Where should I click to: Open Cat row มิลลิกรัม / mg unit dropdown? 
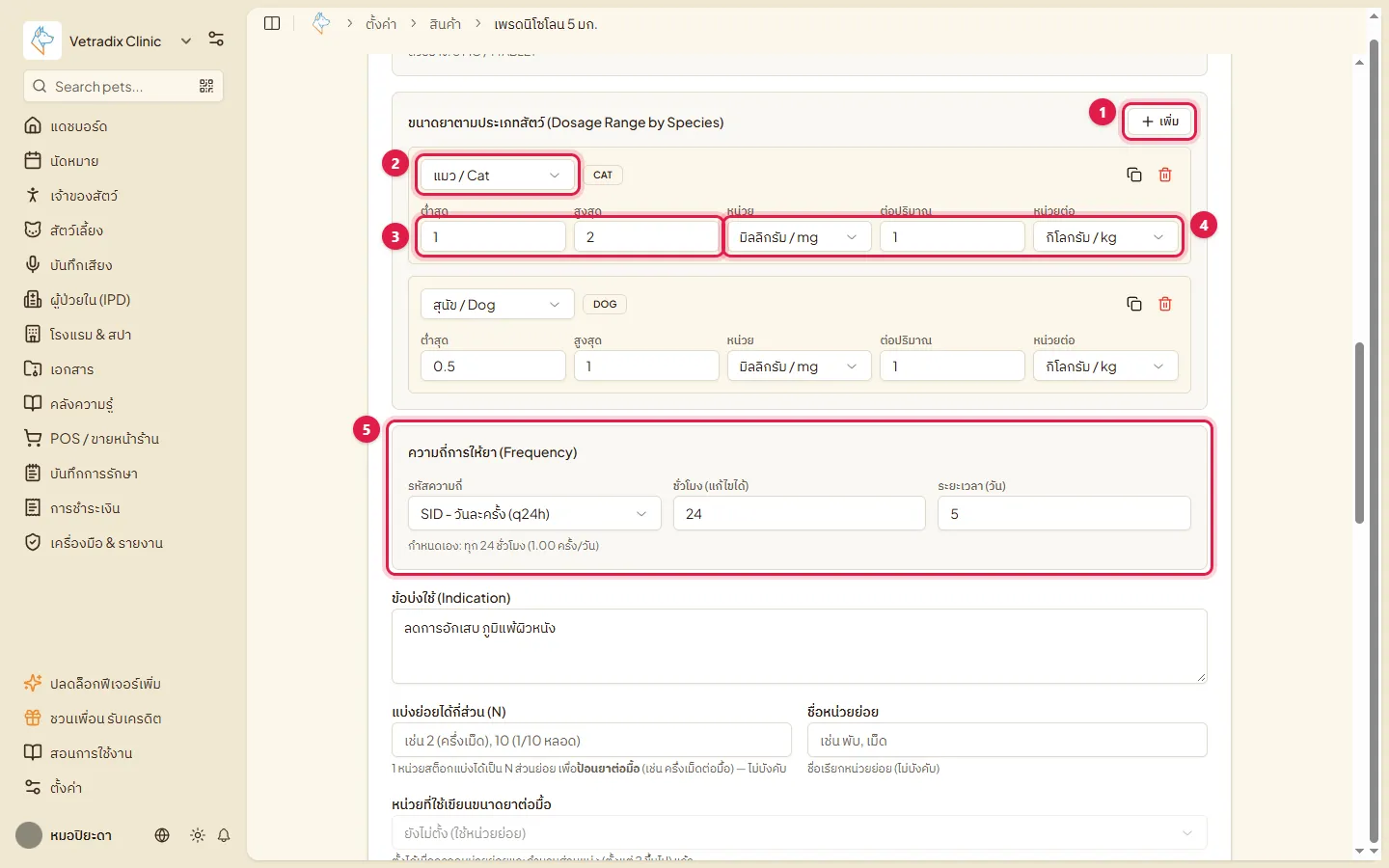tap(800, 237)
